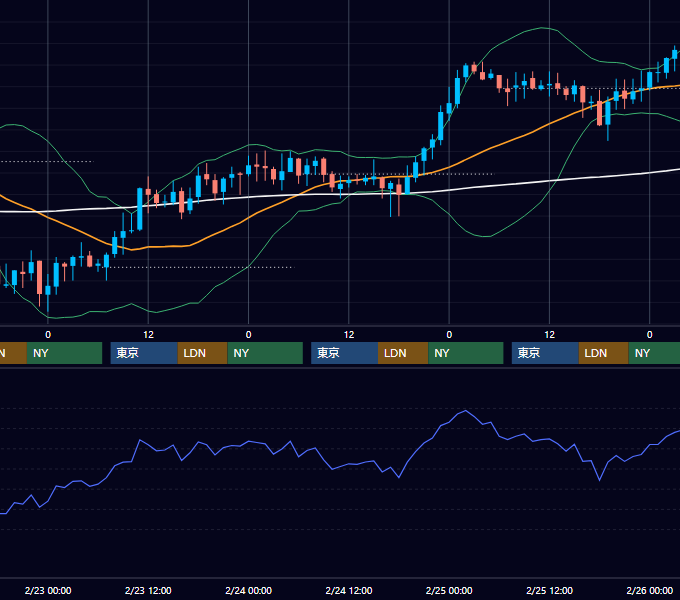680x600 pixels.
Task: Select the NY session block spanning 2/26 00:00
Action: (654, 353)
